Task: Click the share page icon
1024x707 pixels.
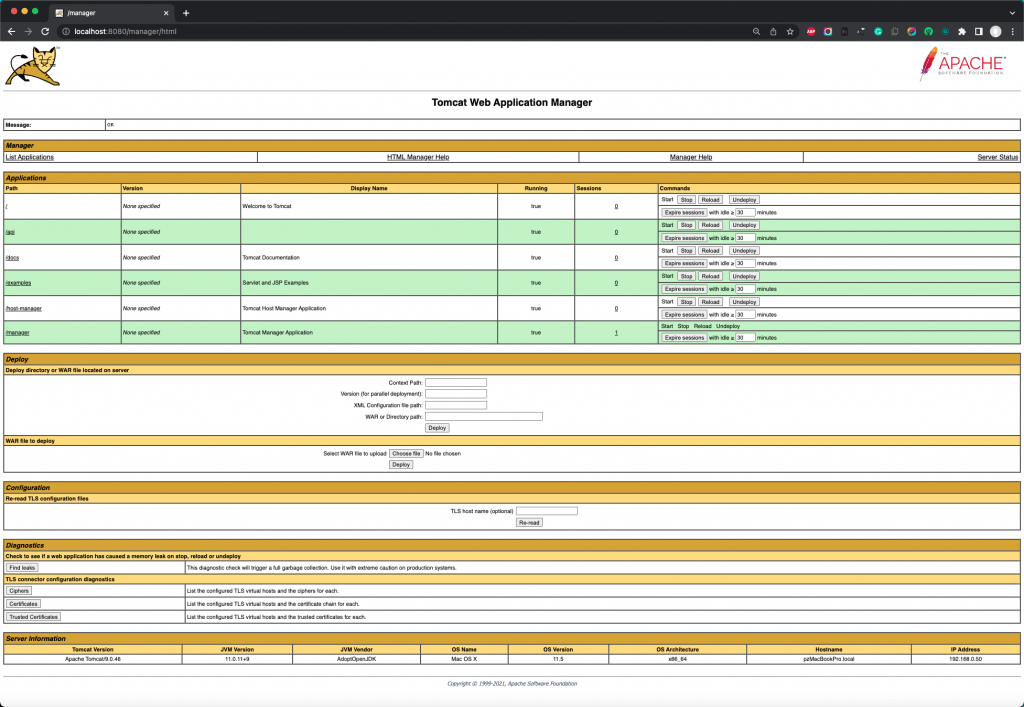Action: (773, 31)
